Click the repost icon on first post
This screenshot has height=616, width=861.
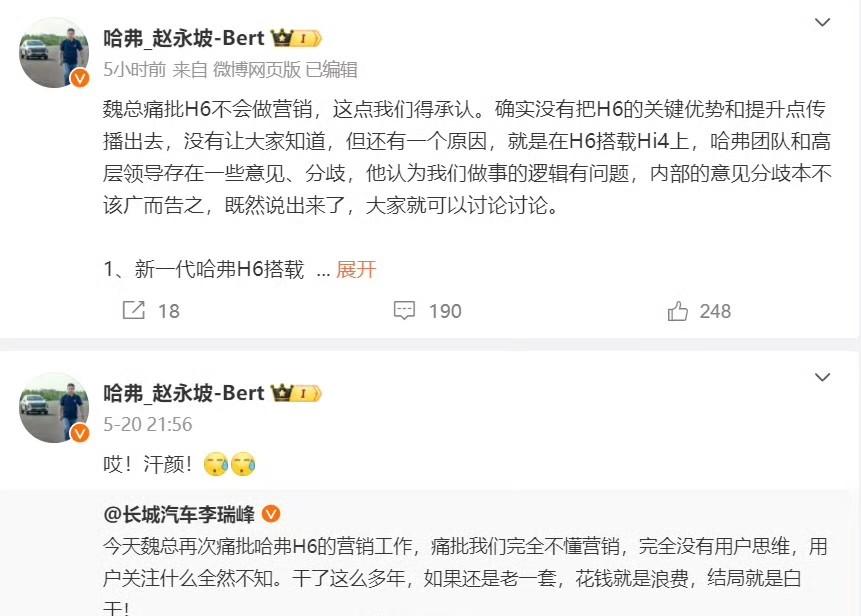(133, 311)
